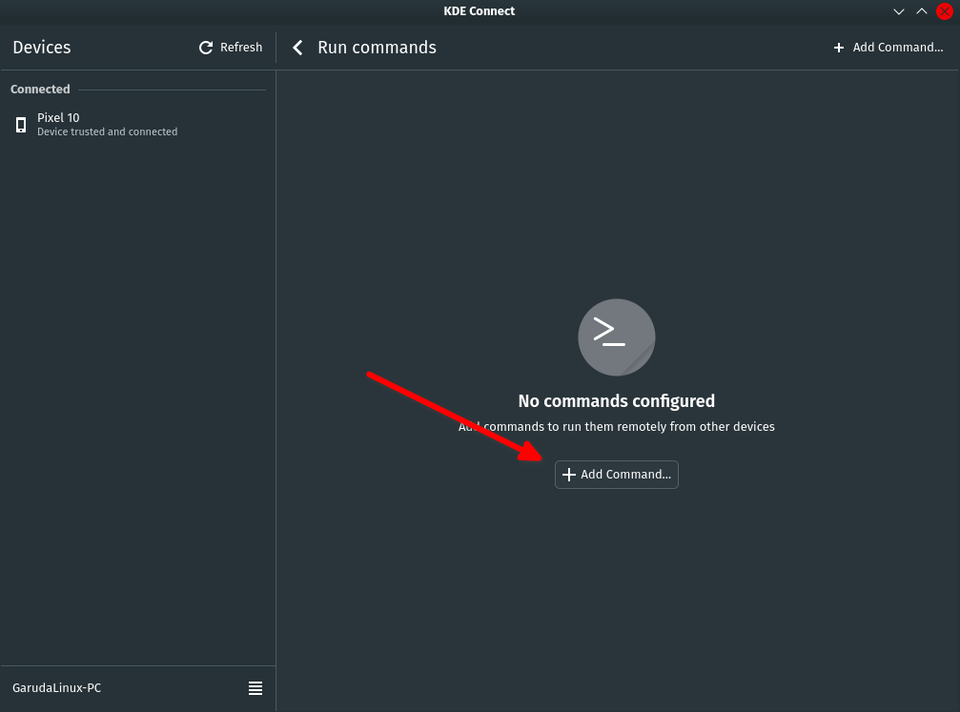Open Add Command from the header toolbar
960x712 pixels.
pyautogui.click(x=888, y=47)
